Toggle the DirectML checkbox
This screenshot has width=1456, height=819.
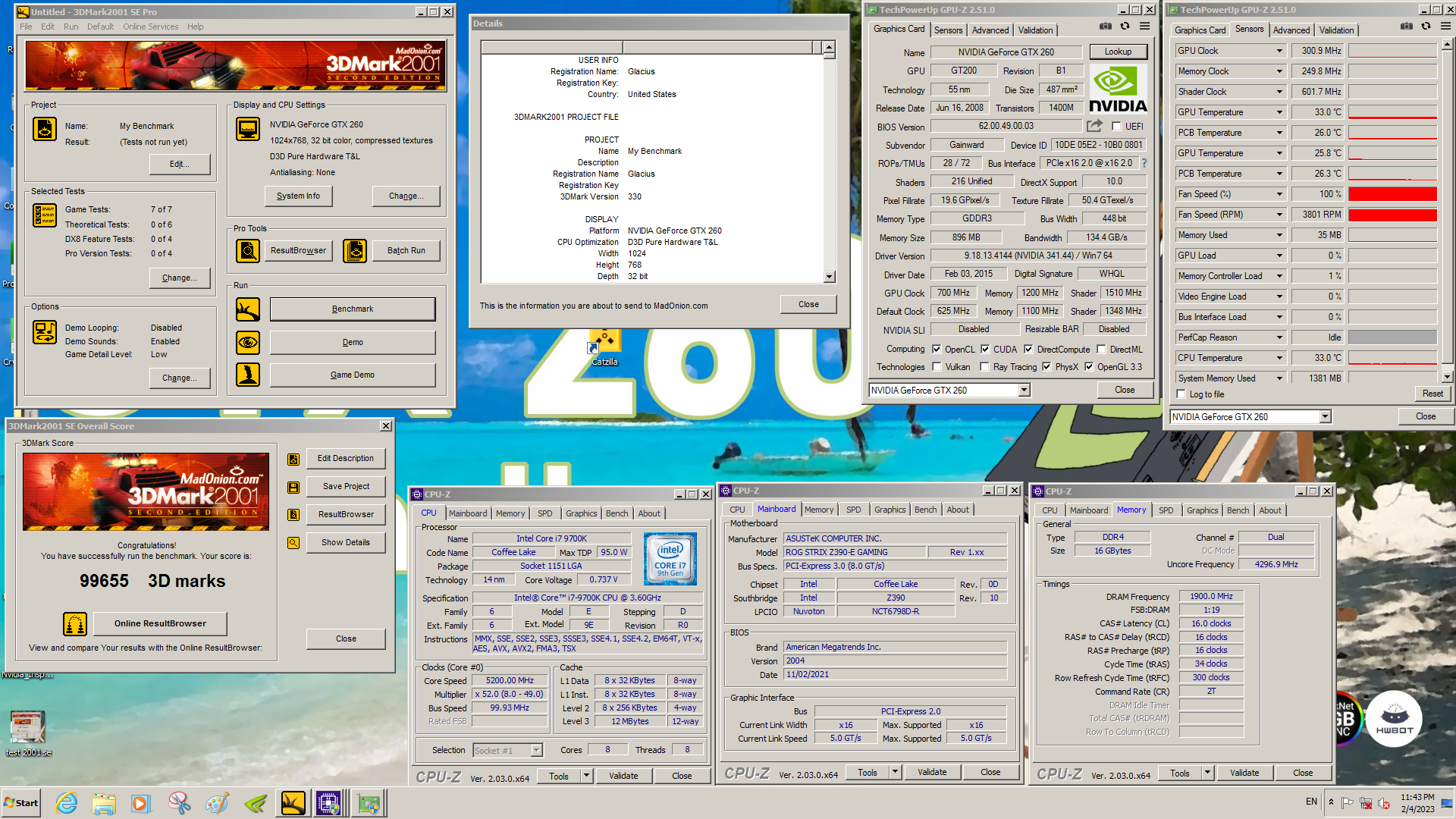(x=1102, y=350)
